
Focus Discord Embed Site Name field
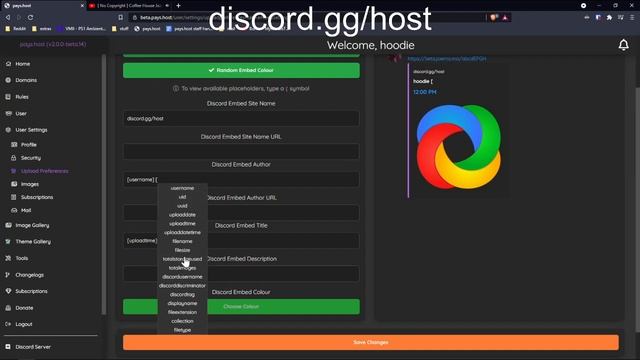coord(241,118)
